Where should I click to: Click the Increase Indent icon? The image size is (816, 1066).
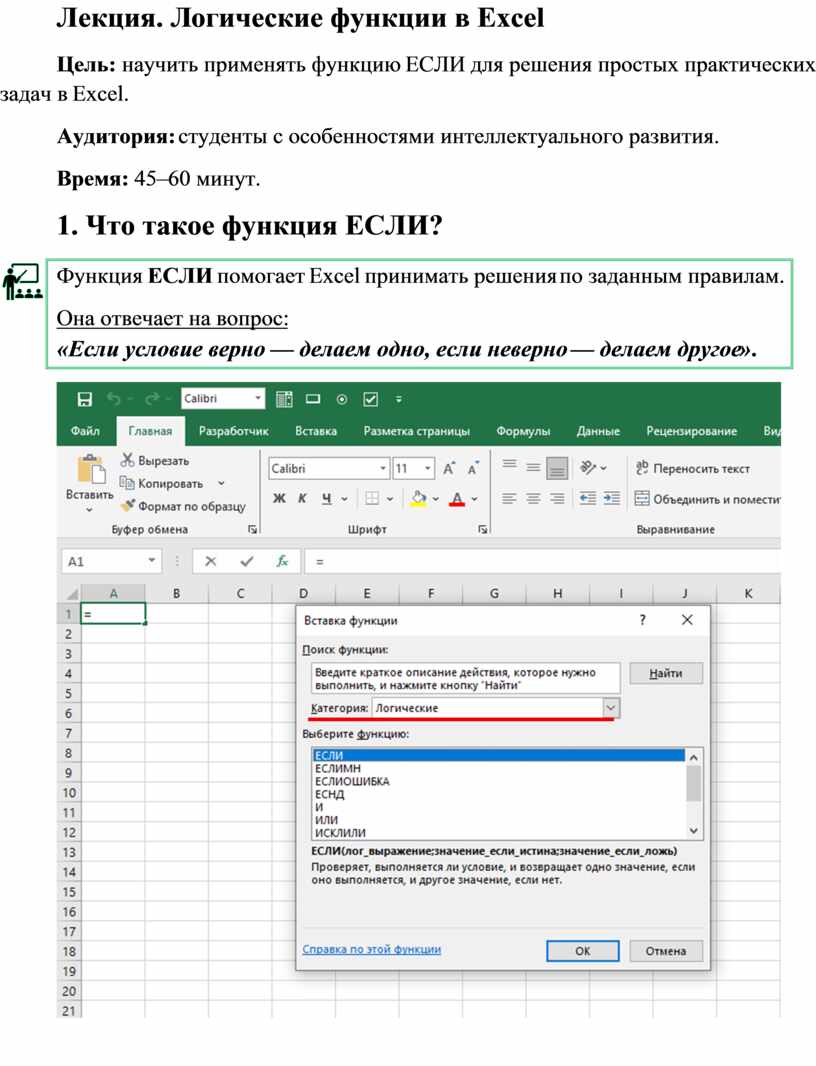point(611,498)
